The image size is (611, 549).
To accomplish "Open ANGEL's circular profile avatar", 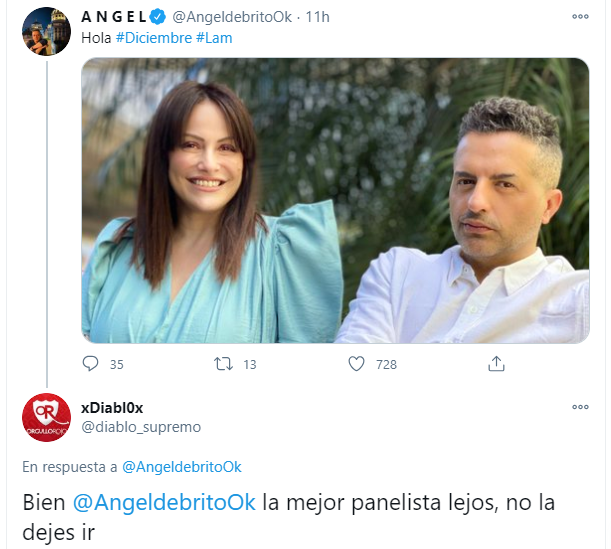I will (x=46, y=32).
